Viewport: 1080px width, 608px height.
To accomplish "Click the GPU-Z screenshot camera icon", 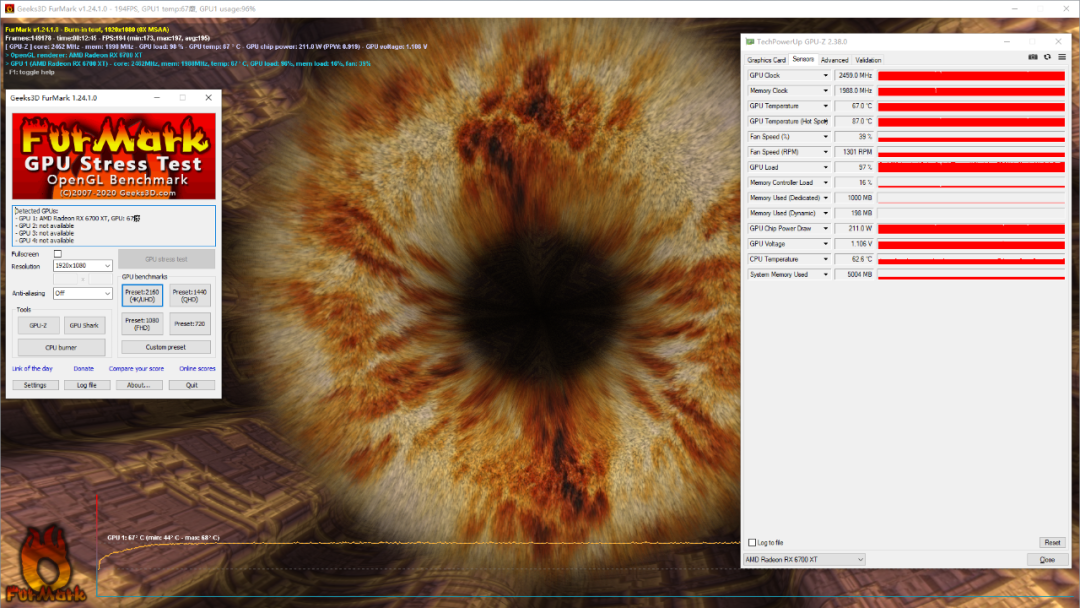I will pos(1032,57).
